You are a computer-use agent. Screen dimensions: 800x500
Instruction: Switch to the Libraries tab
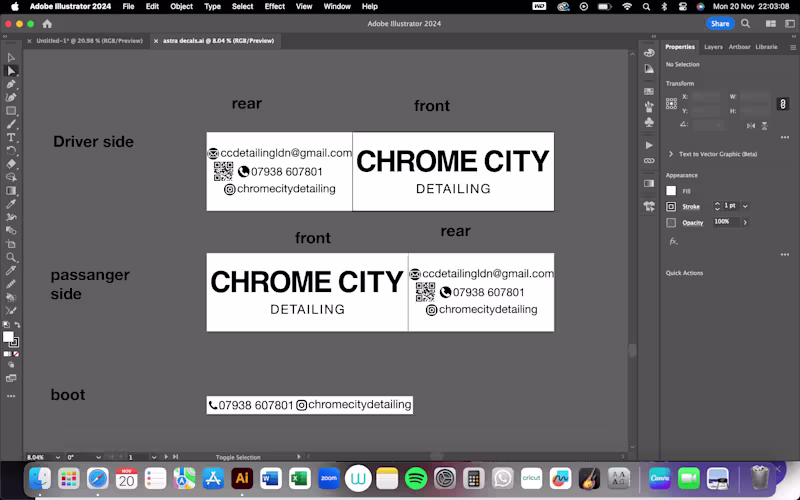tap(766, 47)
